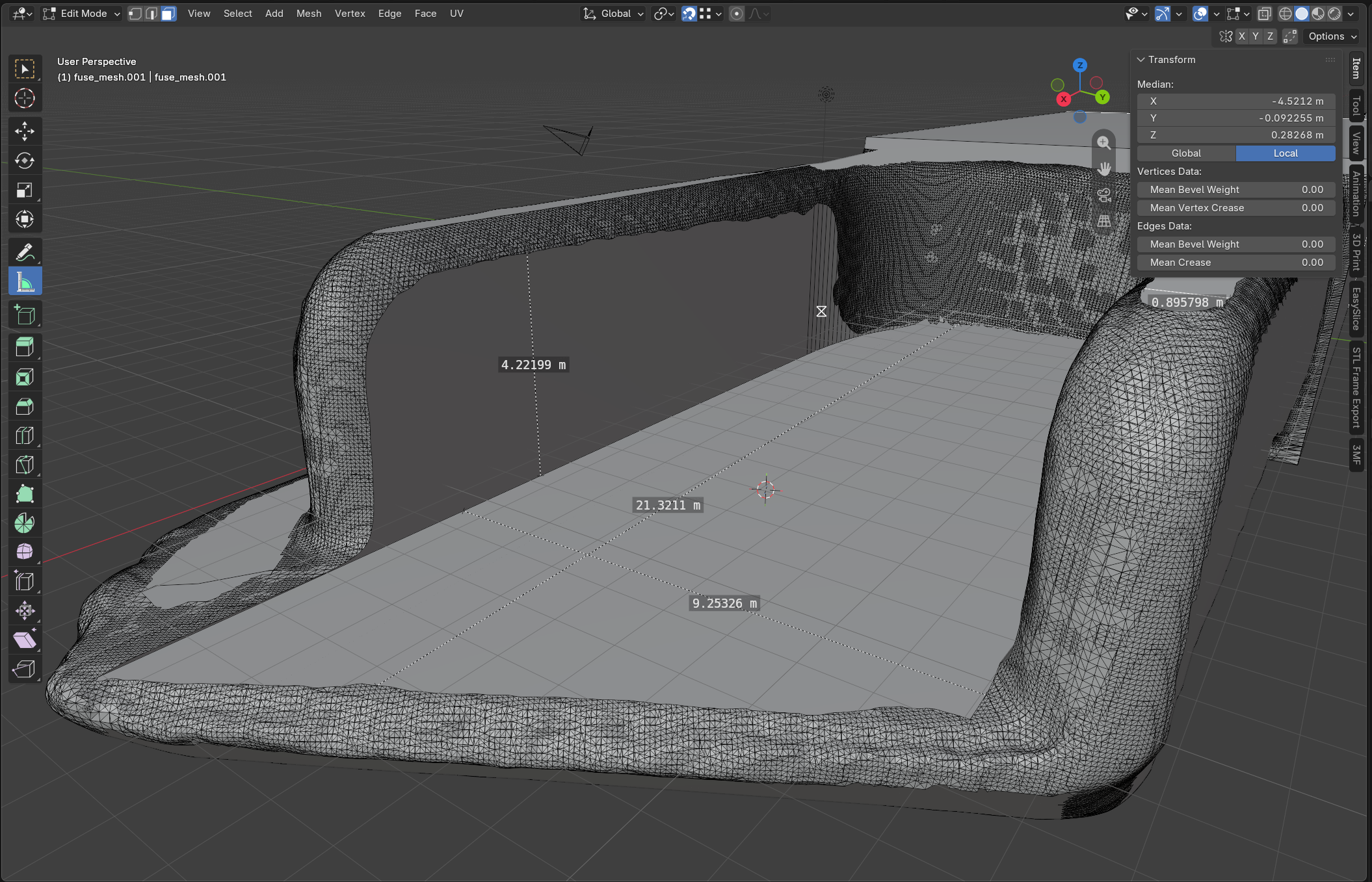Viewport: 1372px width, 882px height.
Task: Open the Vertex menu
Action: [350, 14]
